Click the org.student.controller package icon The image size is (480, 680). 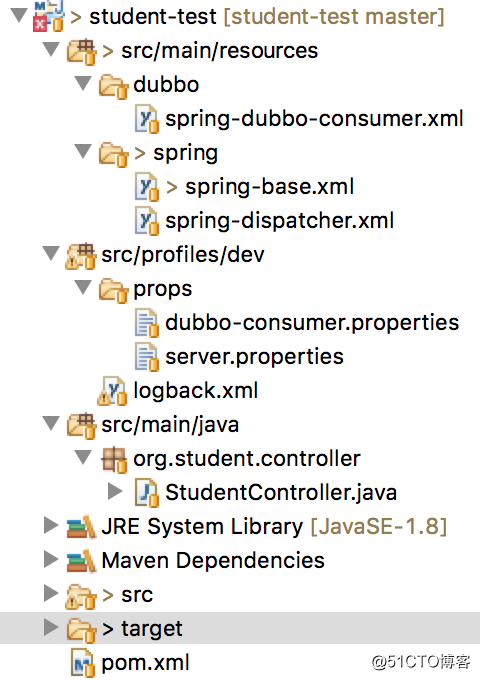(114, 459)
